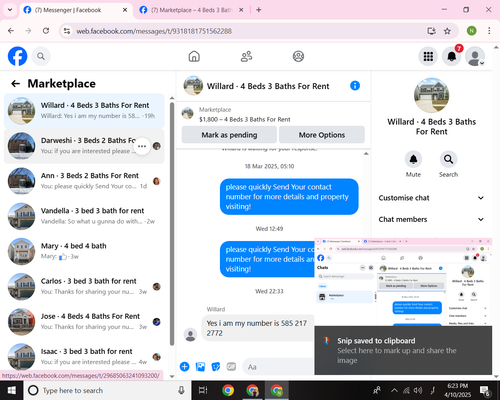Open the three-dot menu on Darweshi chat
500x400 pixels.
(142, 146)
